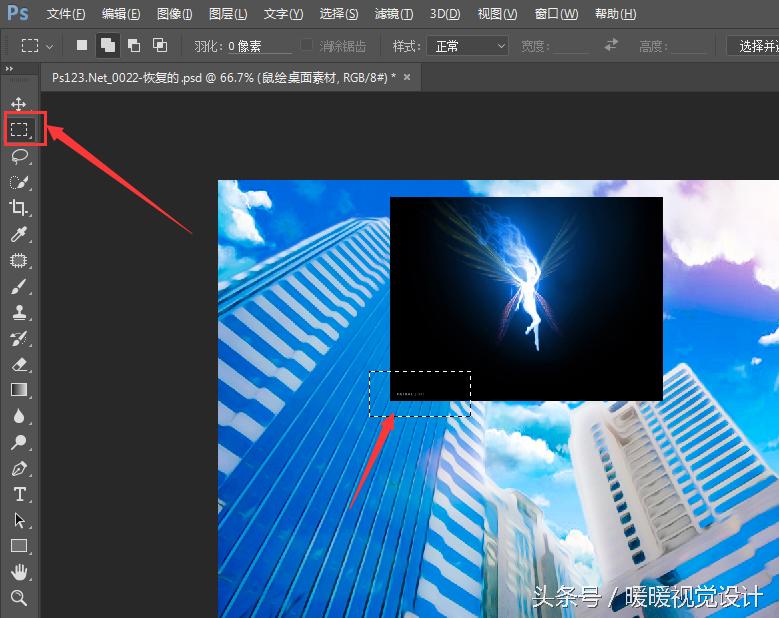Open the 样式 style dropdown
The width and height of the screenshot is (779, 618).
tap(467, 46)
